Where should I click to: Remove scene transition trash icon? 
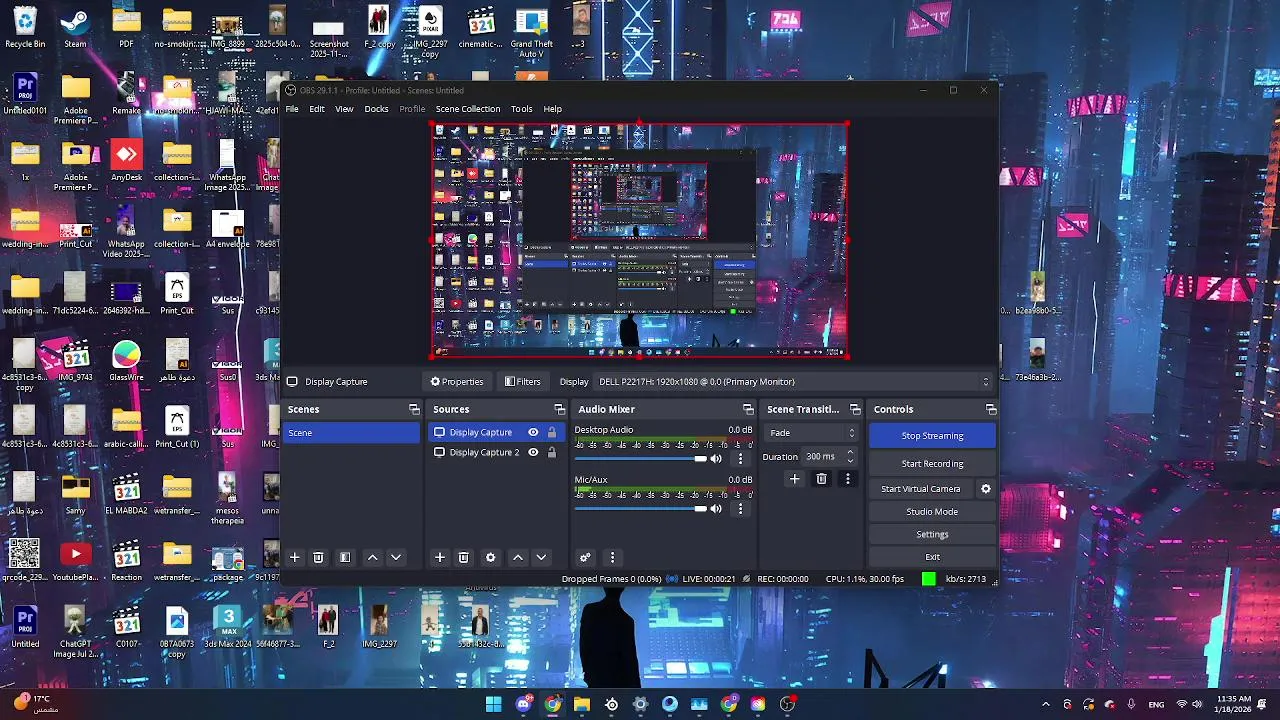(x=821, y=479)
